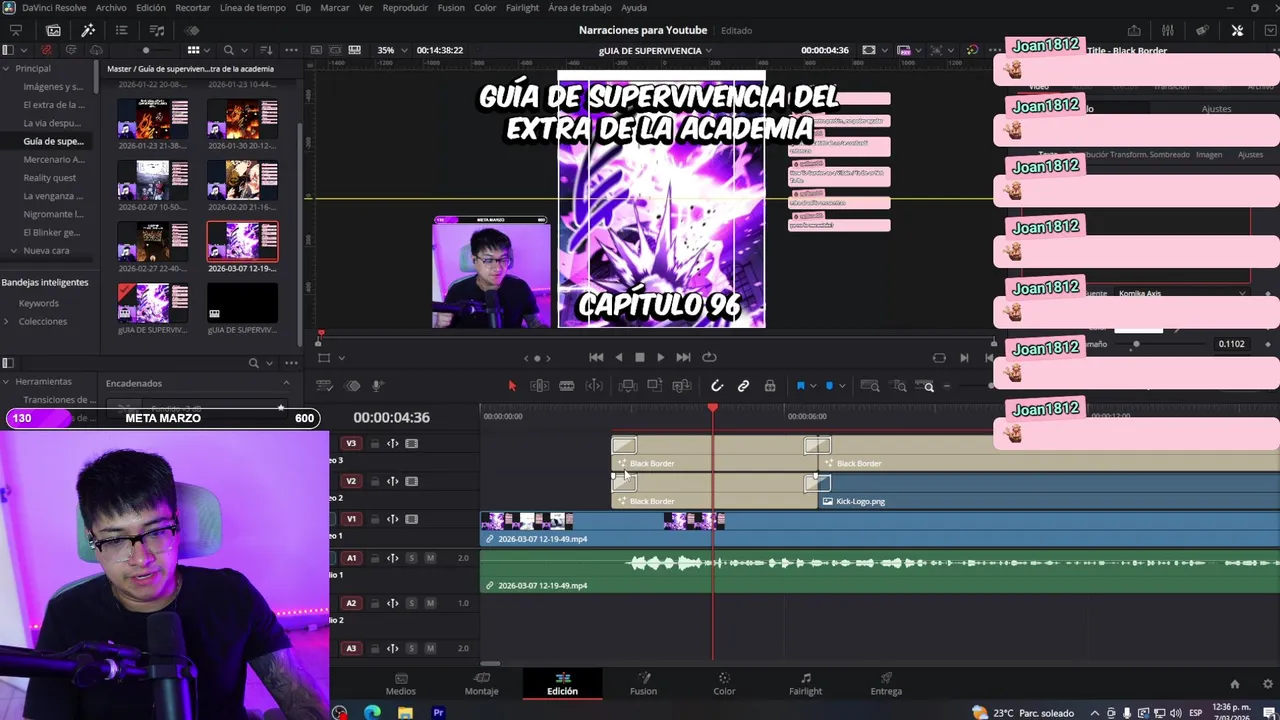Switch to the Color page

[724, 684]
